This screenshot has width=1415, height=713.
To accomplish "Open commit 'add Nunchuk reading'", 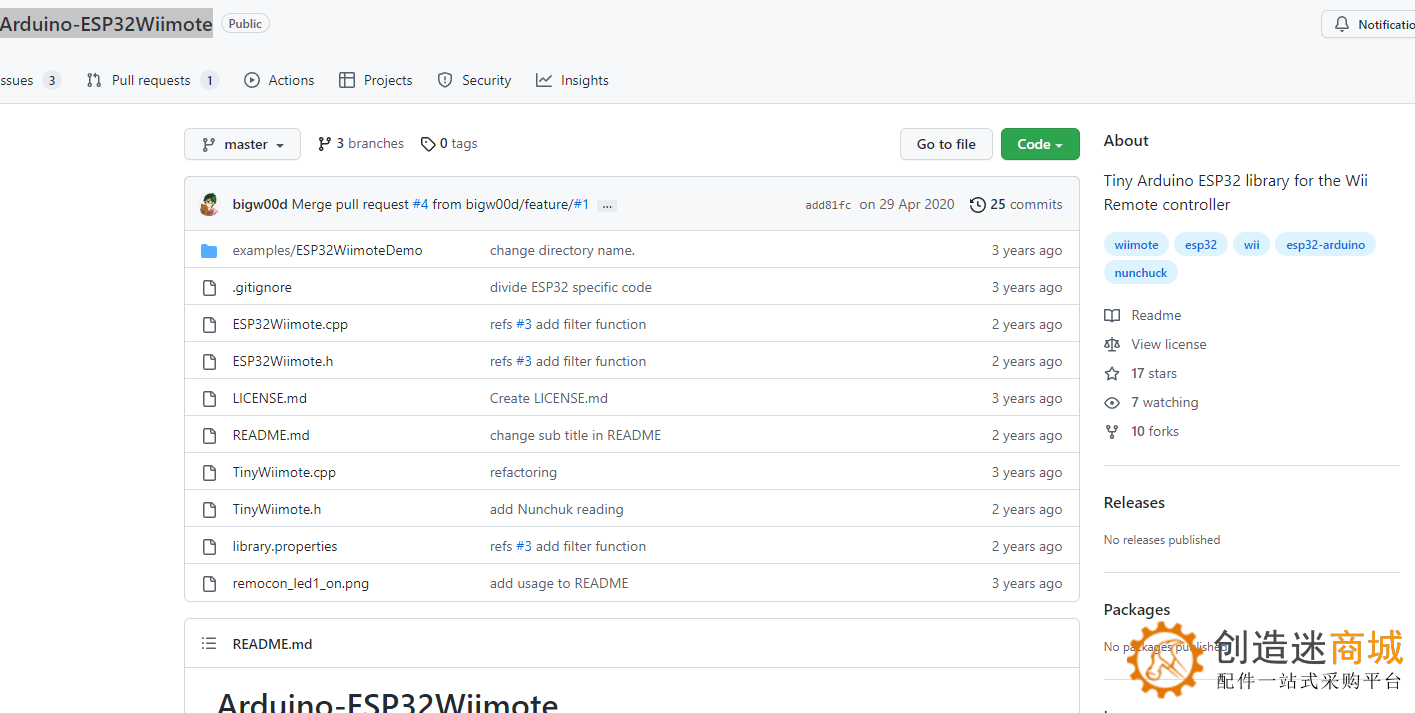I will click(557, 509).
